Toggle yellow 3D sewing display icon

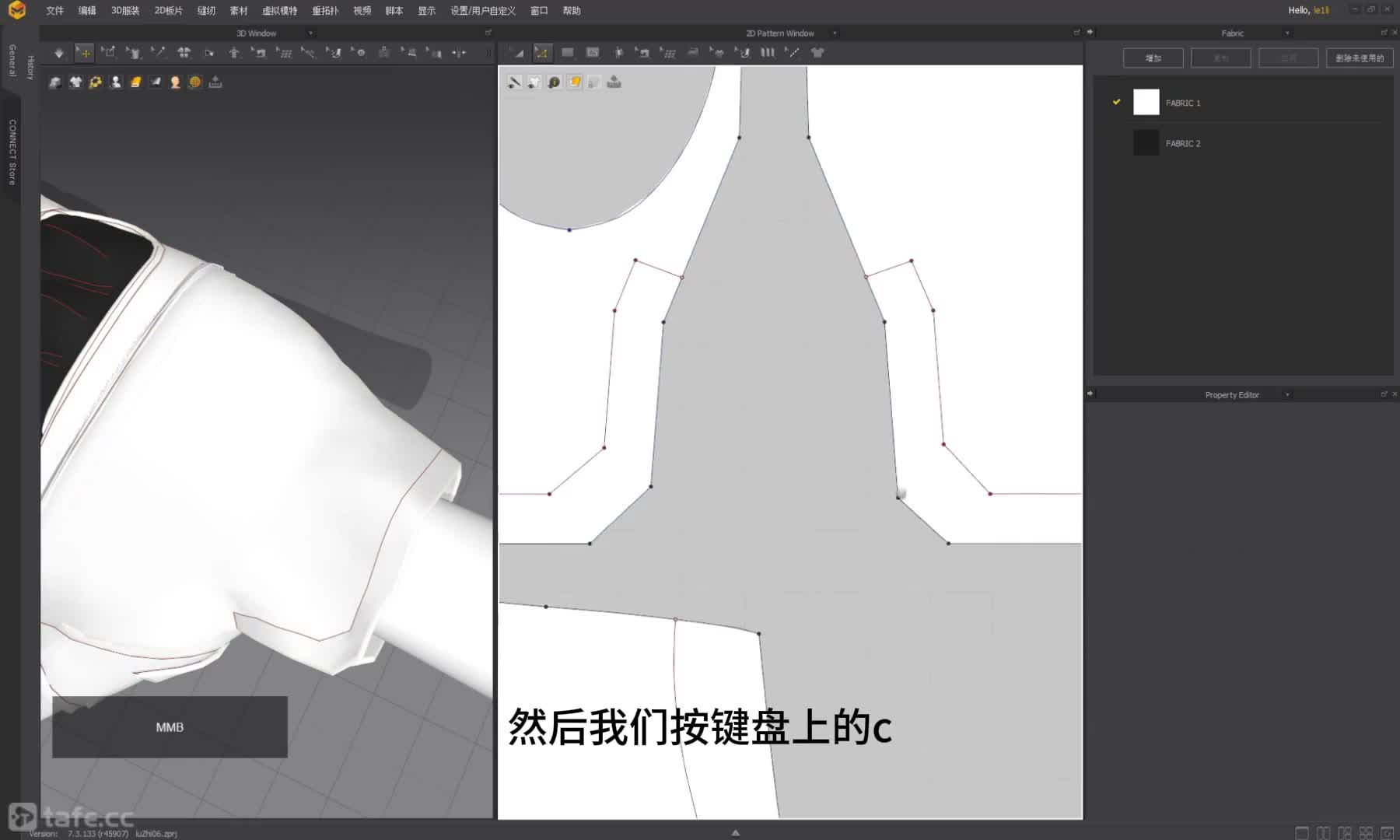point(95,82)
